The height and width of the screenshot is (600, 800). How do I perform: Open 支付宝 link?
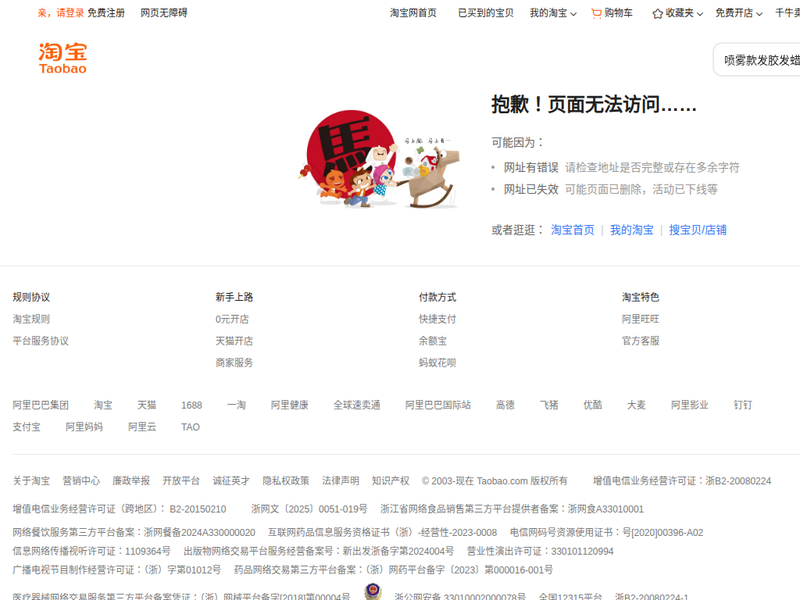(x=27, y=427)
